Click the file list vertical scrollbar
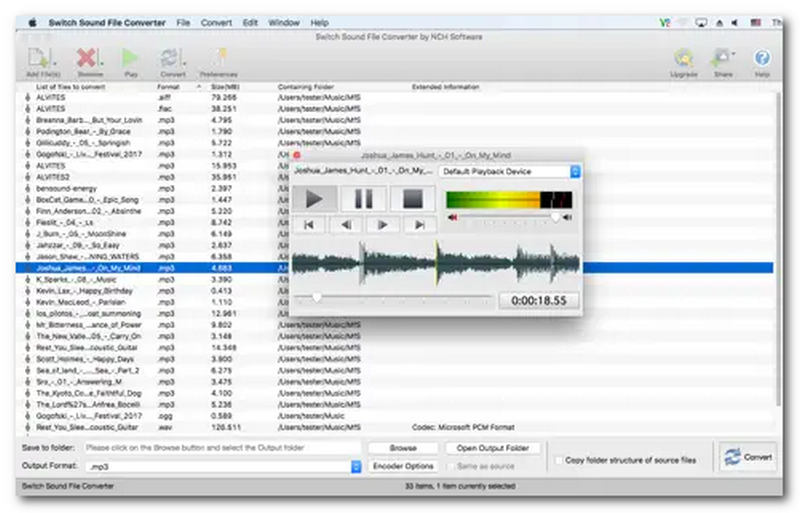Screen dimensions: 800x513 (x=778, y=250)
